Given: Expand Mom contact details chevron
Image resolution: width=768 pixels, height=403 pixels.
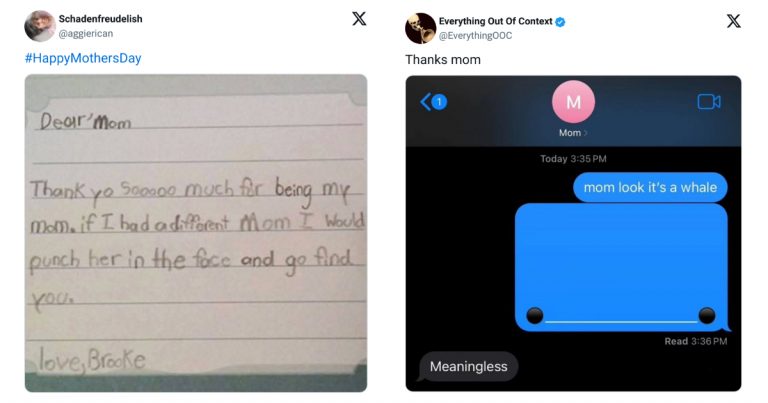Looking at the screenshot, I should coord(585,133).
